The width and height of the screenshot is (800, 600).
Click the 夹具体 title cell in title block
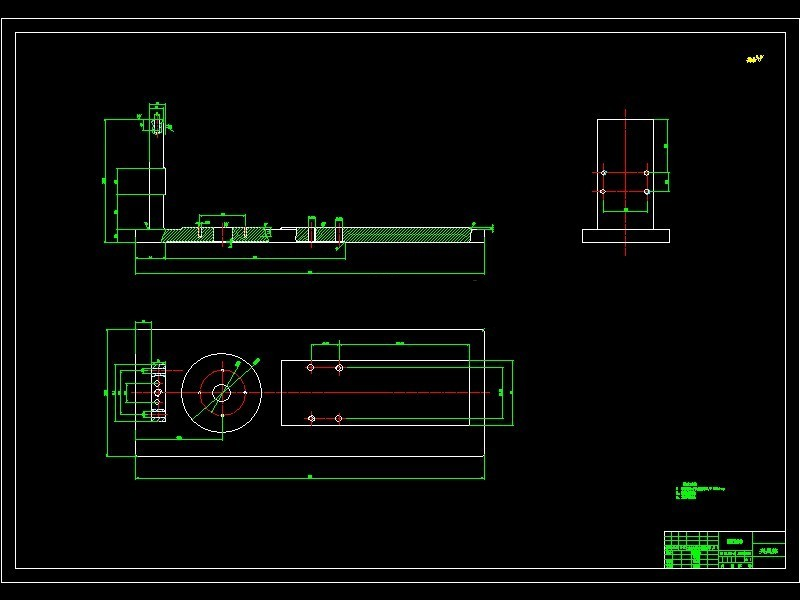[768, 551]
